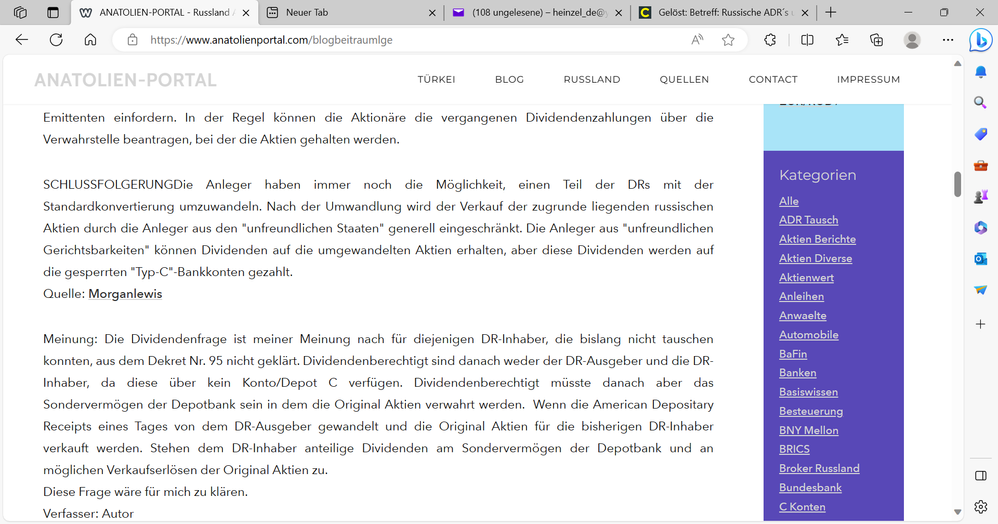998x524 pixels.
Task: Select the Aktien Diverse category
Action: pyautogui.click(x=815, y=258)
